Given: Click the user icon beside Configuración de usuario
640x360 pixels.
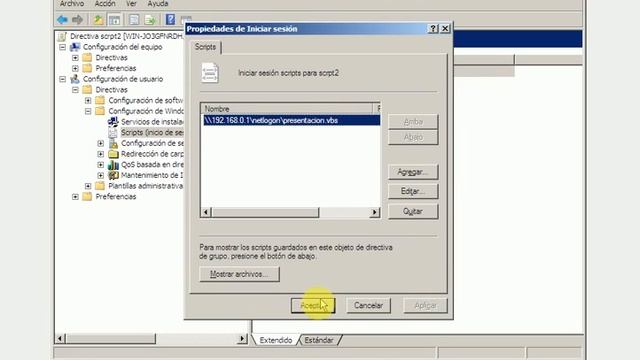Looking at the screenshot, I should coord(75,79).
